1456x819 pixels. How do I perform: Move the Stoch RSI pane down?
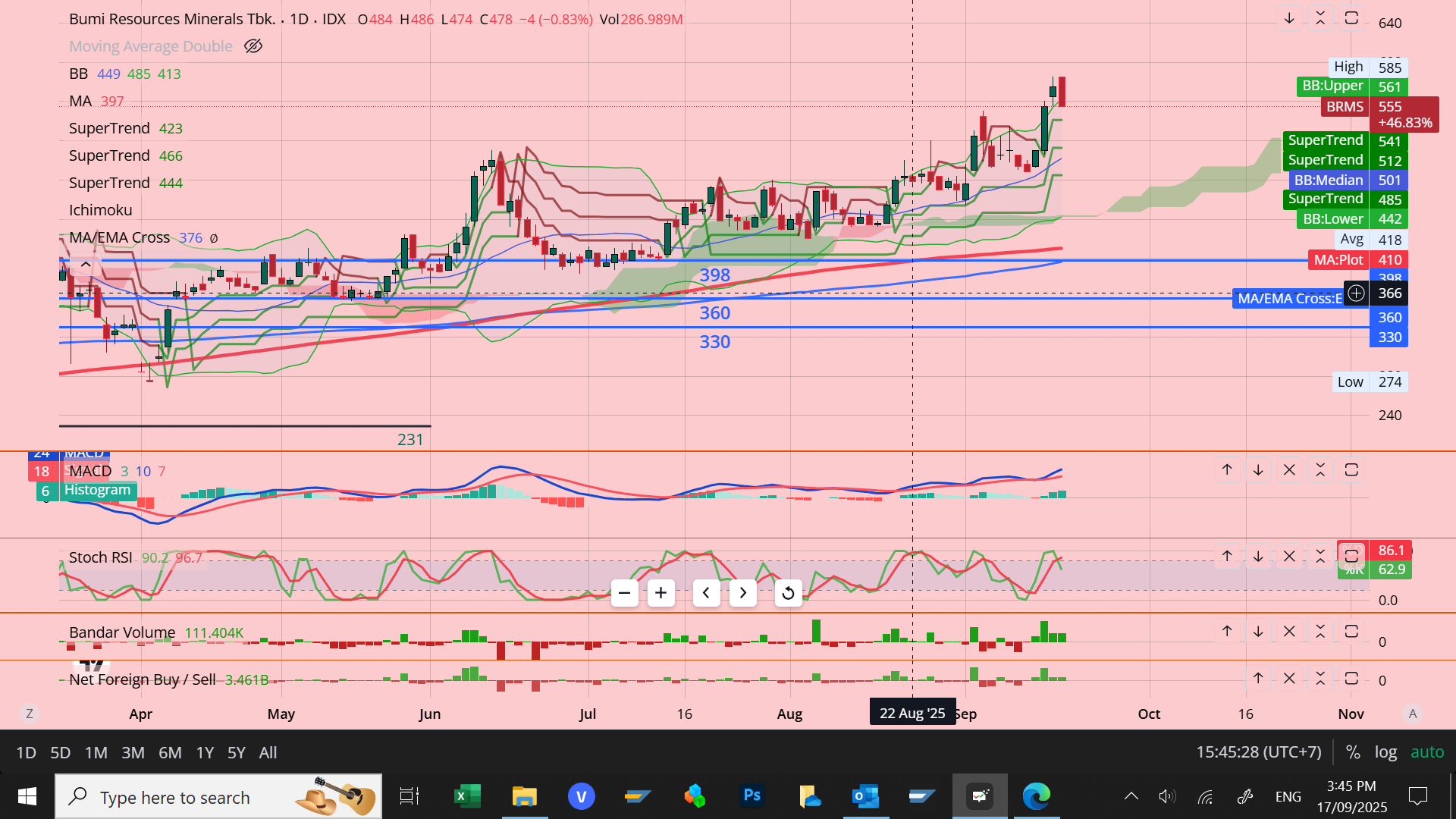click(1258, 557)
